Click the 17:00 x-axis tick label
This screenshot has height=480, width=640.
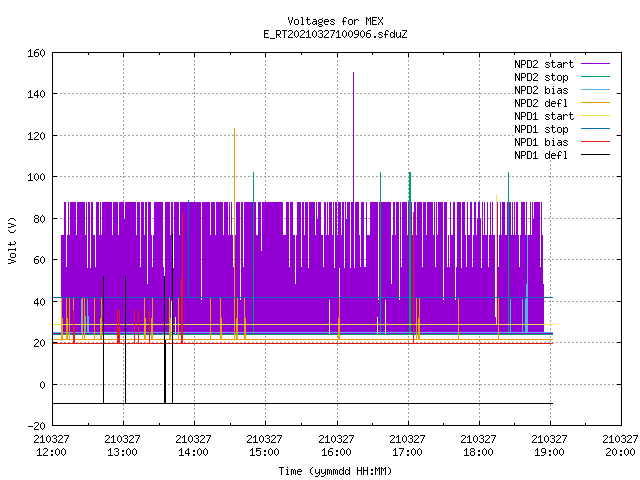tap(407, 452)
